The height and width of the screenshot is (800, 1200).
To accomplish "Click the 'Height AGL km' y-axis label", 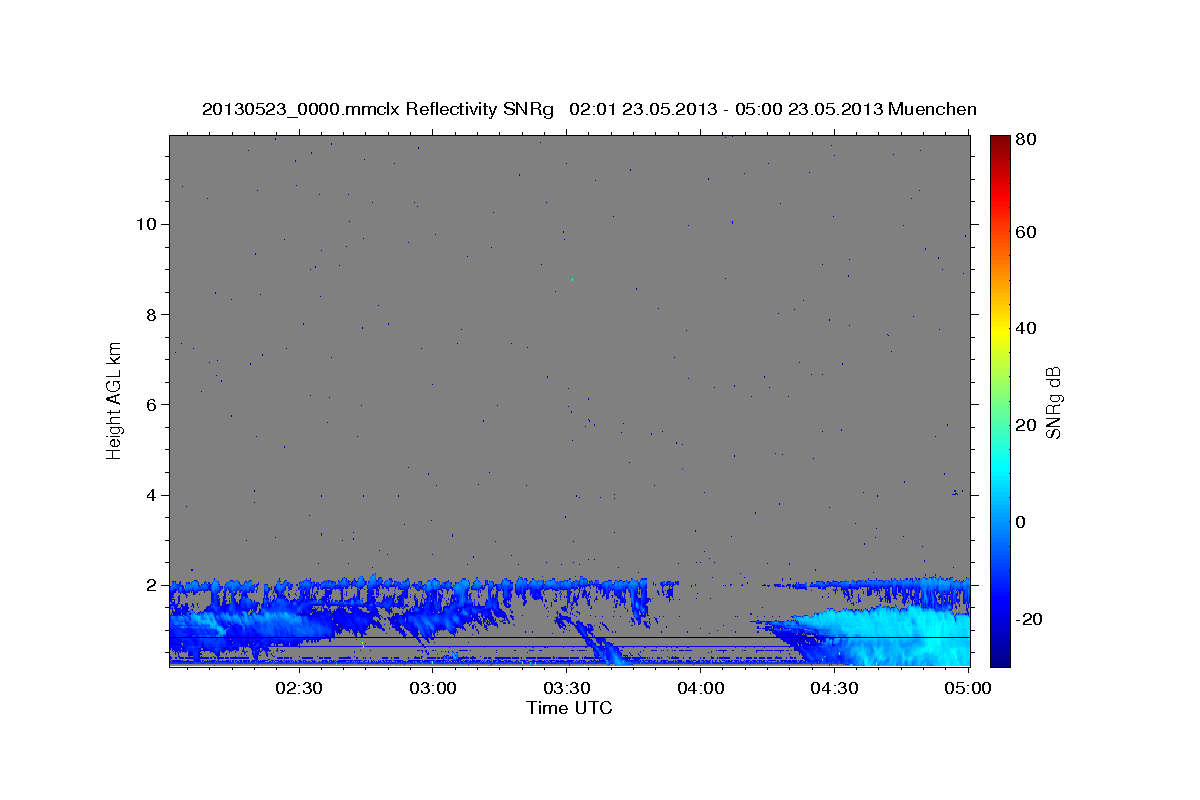I will (115, 400).
